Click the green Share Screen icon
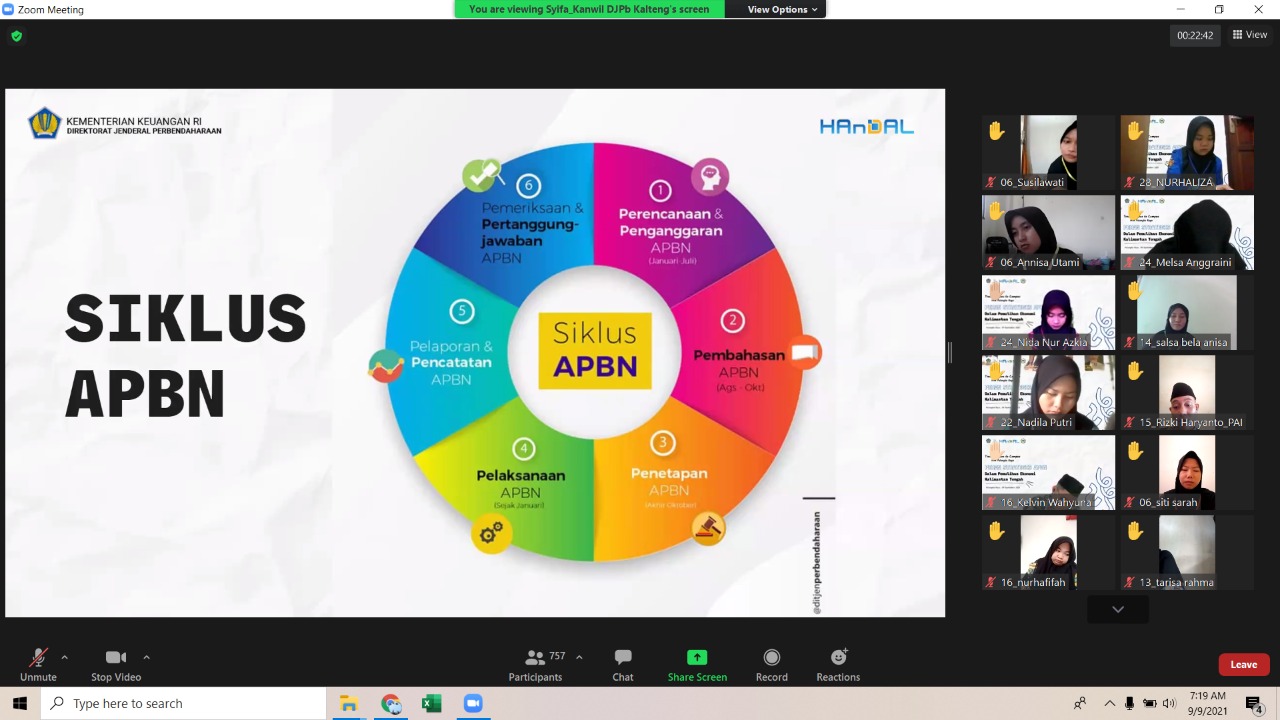This screenshot has width=1280, height=720. tap(697, 657)
